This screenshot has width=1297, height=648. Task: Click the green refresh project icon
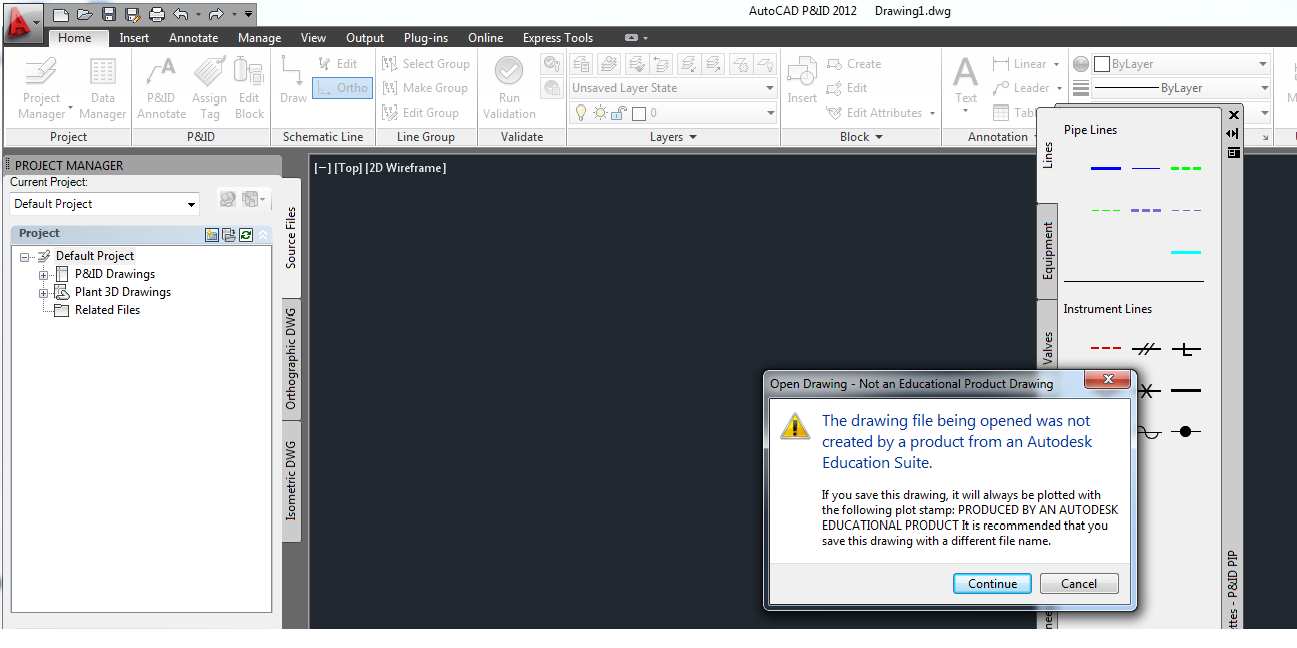(x=246, y=234)
